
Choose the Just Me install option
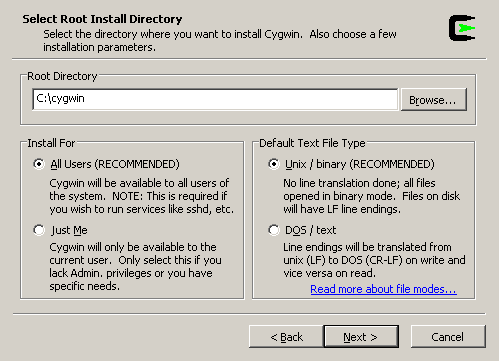39,230
